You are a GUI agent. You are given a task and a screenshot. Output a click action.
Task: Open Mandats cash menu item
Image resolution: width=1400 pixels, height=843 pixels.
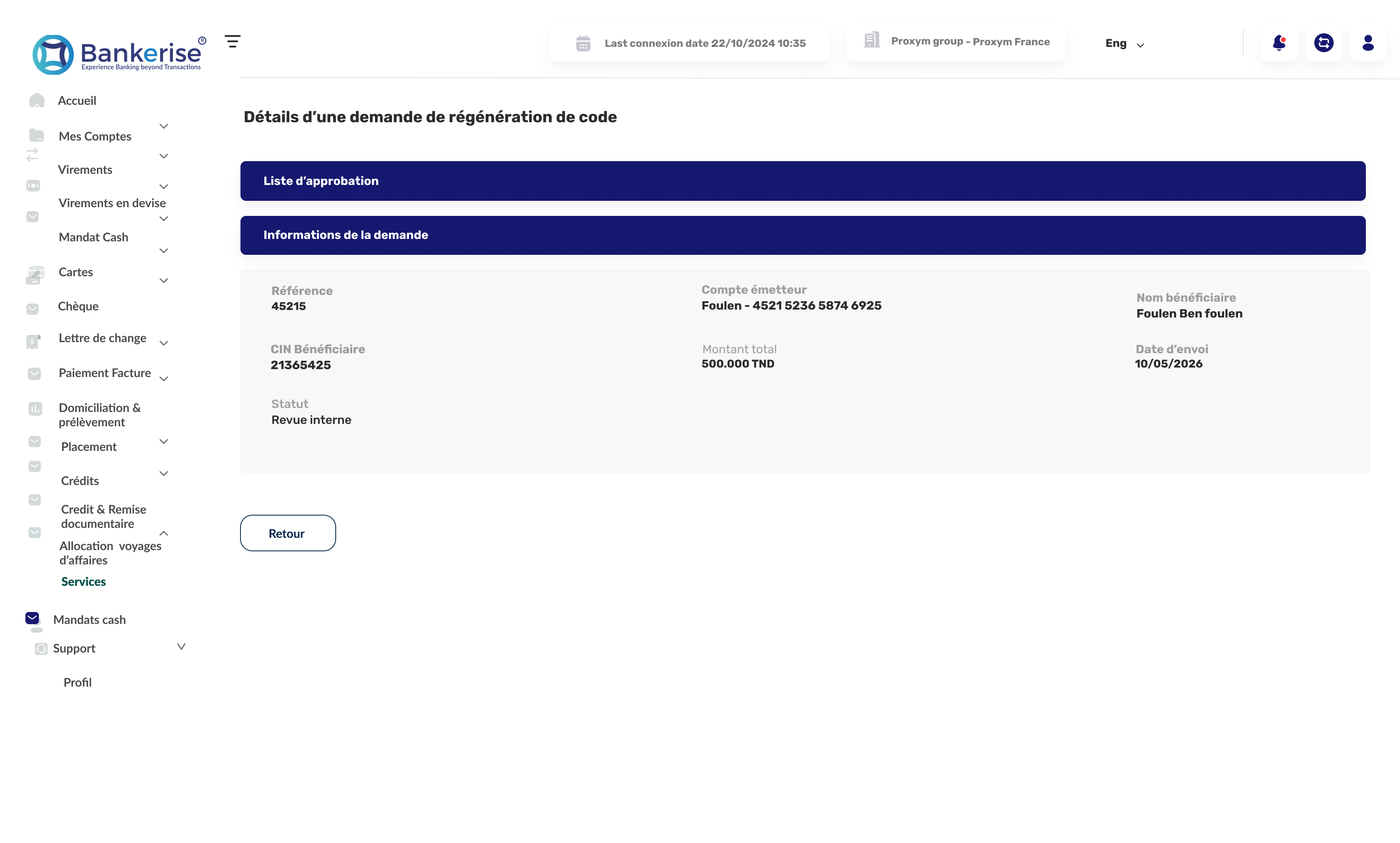(90, 620)
